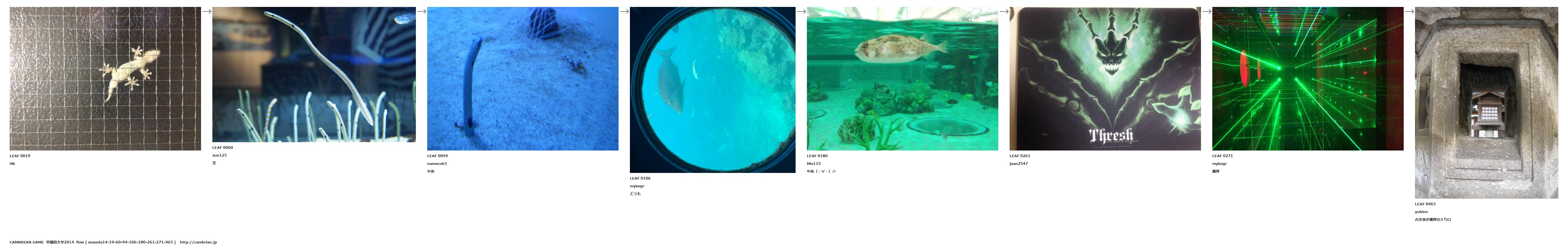Screen dimensions: 1568x249
Task: Click the arrow before the pufferfish image
Action: [x=801, y=11]
